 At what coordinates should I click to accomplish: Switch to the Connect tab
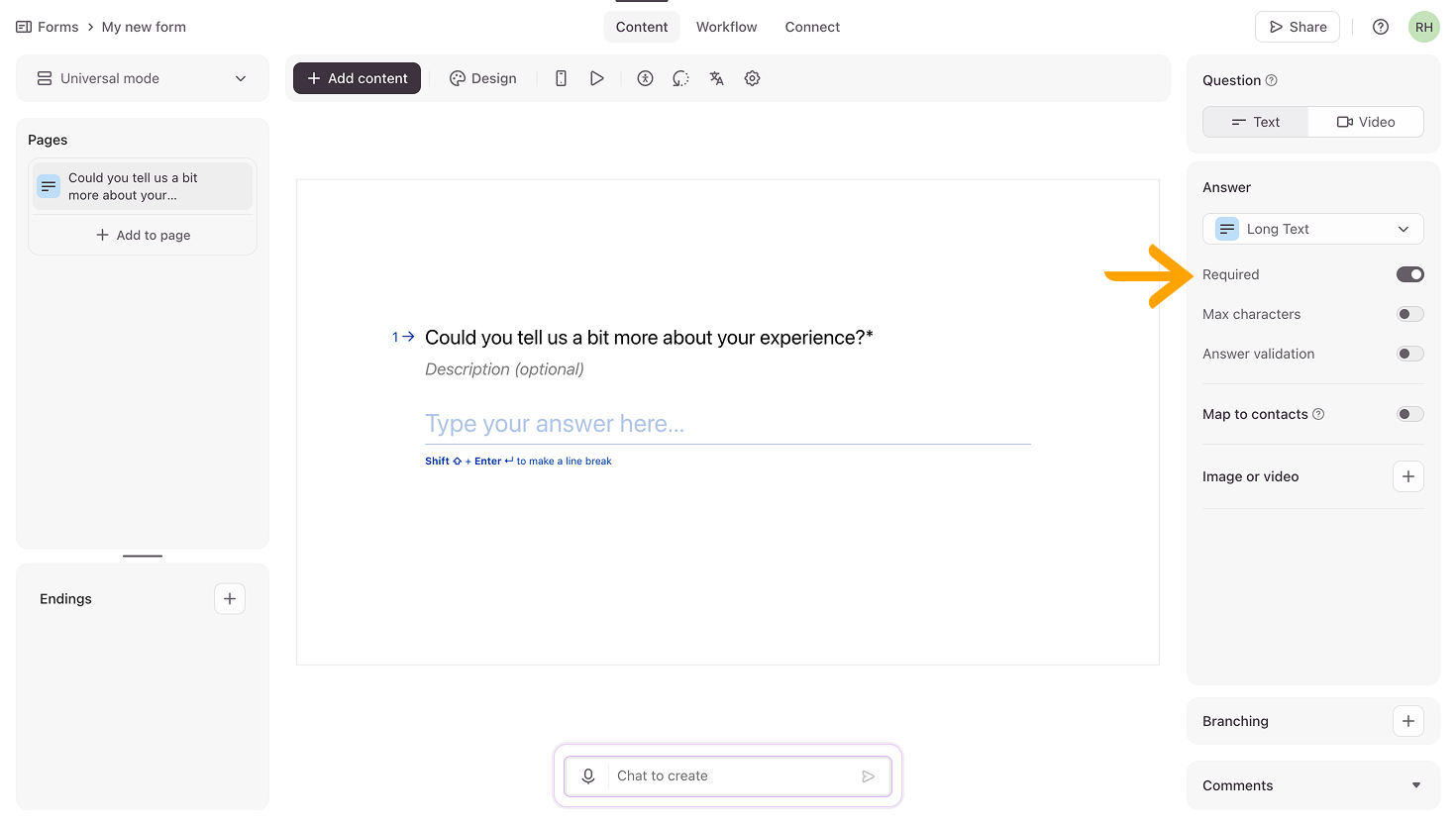812,27
